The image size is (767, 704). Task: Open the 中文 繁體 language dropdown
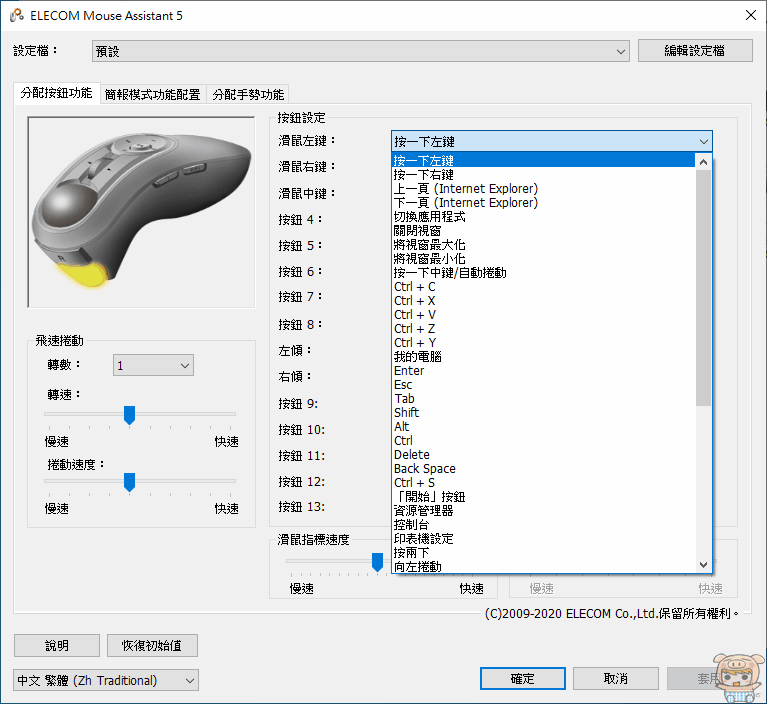point(106,681)
